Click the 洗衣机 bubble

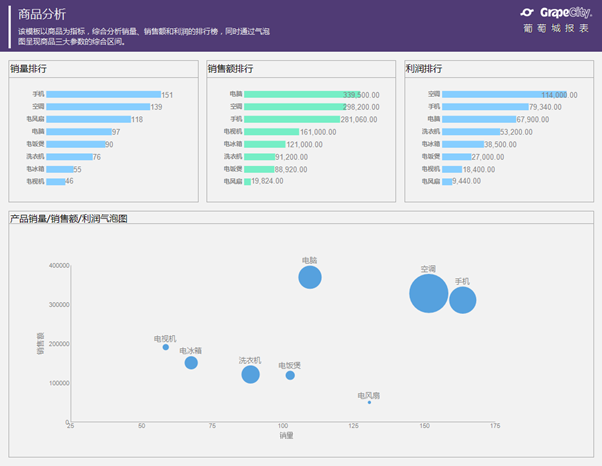[x=250, y=374]
